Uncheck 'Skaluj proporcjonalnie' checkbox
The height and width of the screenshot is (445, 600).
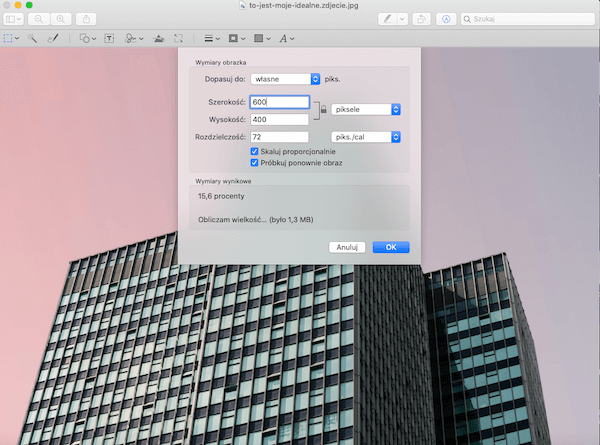254,151
